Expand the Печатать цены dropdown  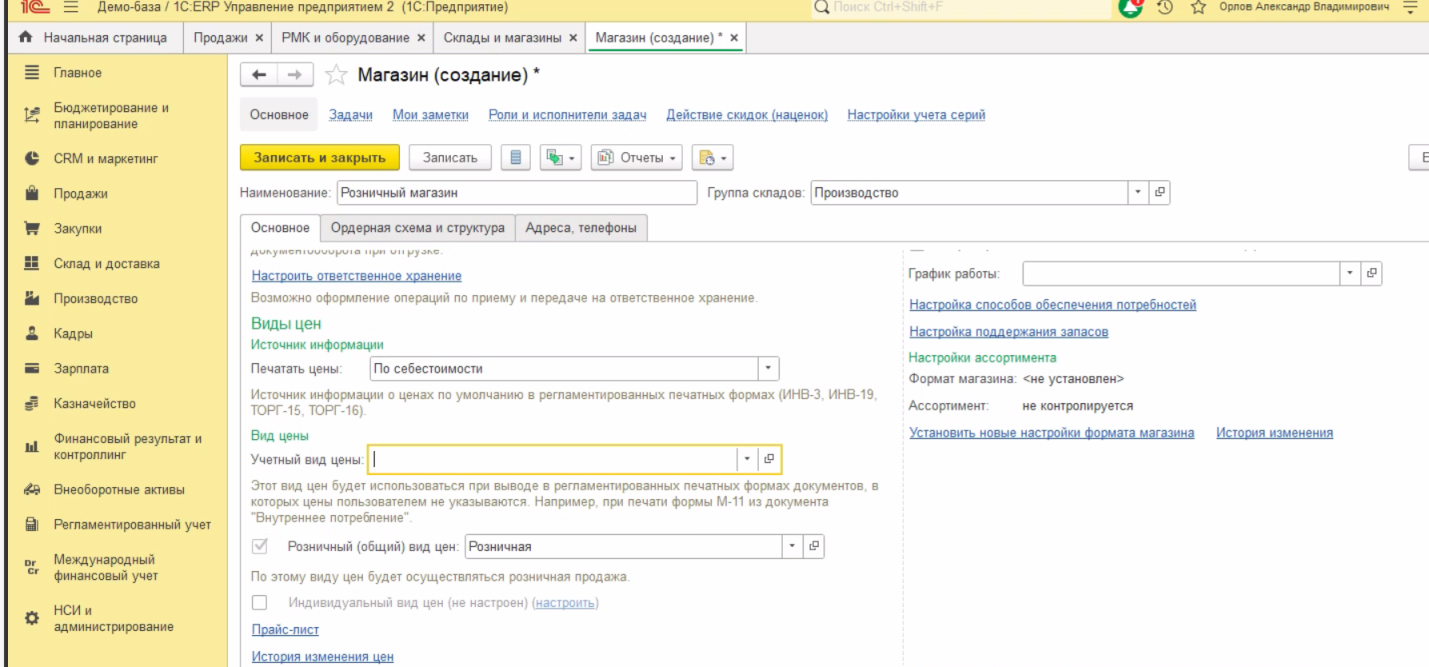click(768, 369)
